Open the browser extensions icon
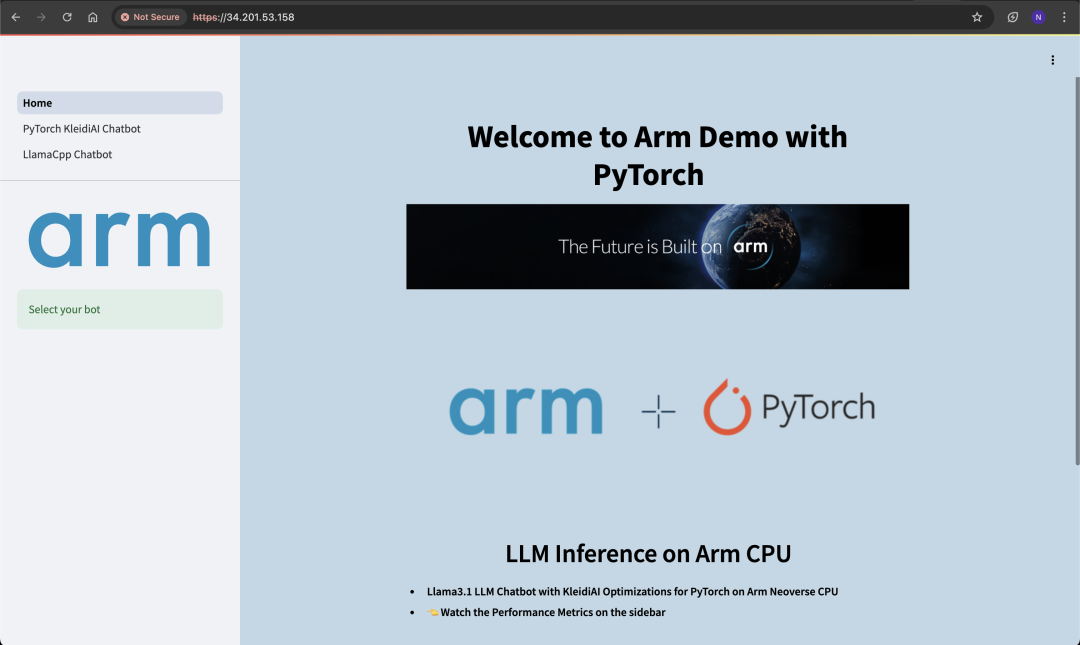 coord(1012,17)
